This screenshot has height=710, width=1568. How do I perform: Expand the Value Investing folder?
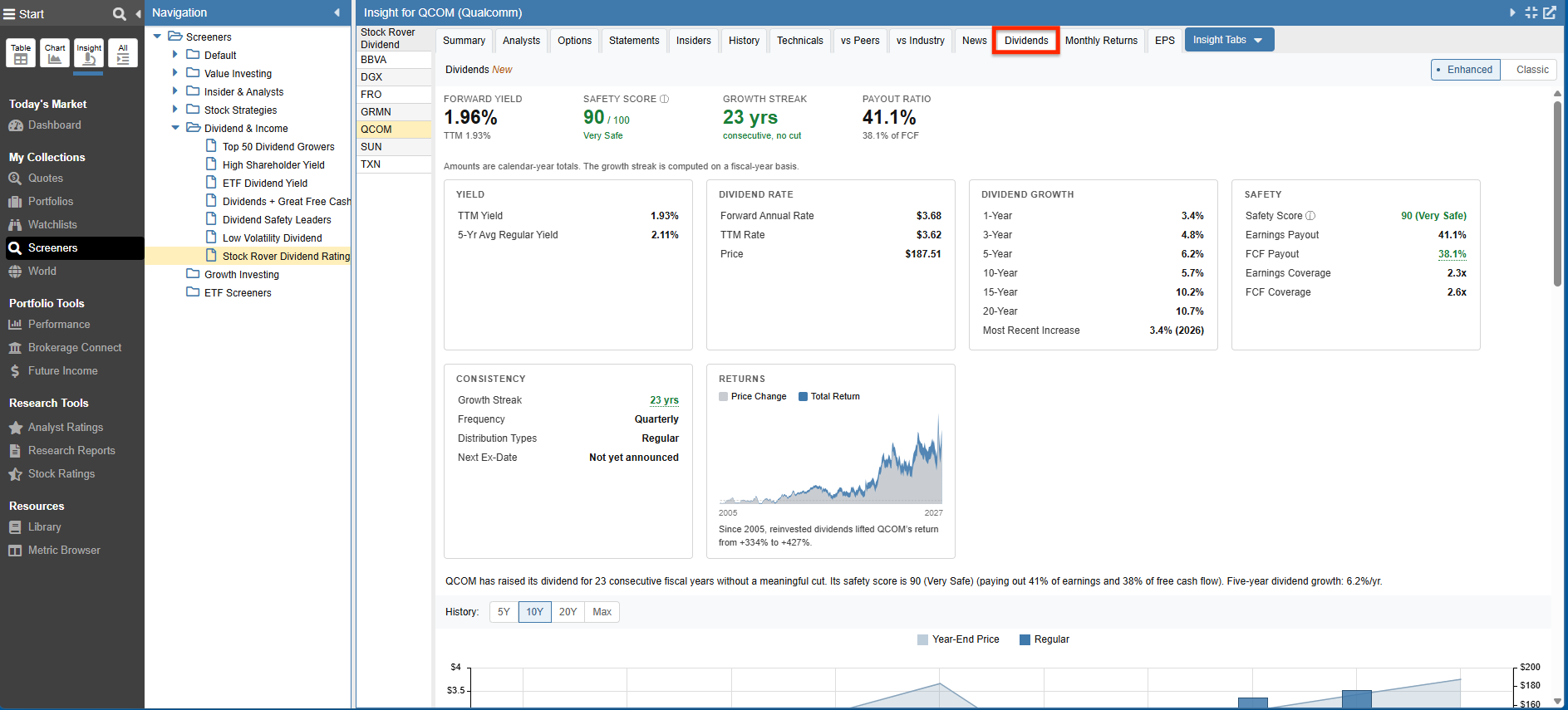pos(174,73)
